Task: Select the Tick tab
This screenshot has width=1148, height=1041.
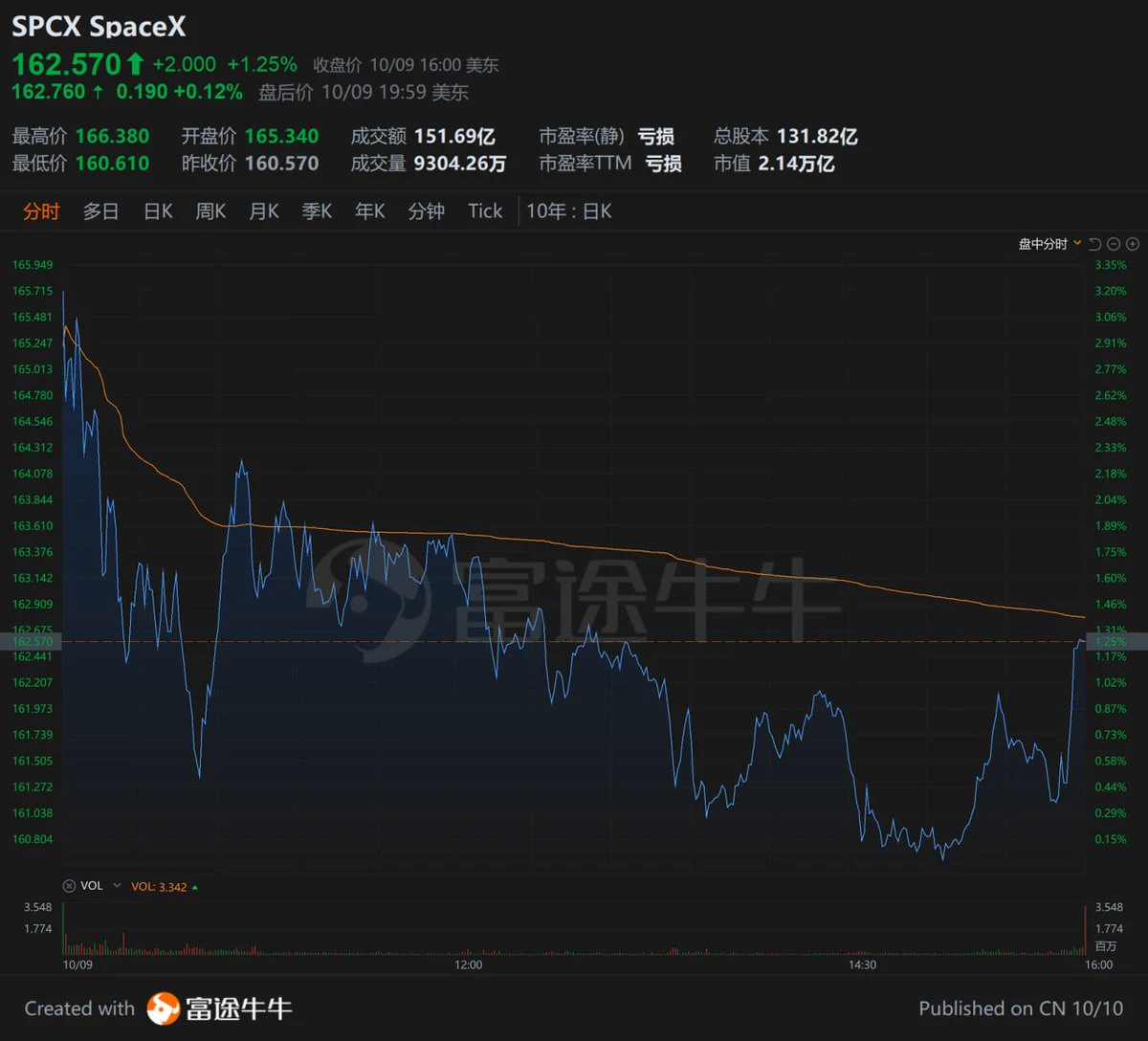Action: click(x=485, y=211)
